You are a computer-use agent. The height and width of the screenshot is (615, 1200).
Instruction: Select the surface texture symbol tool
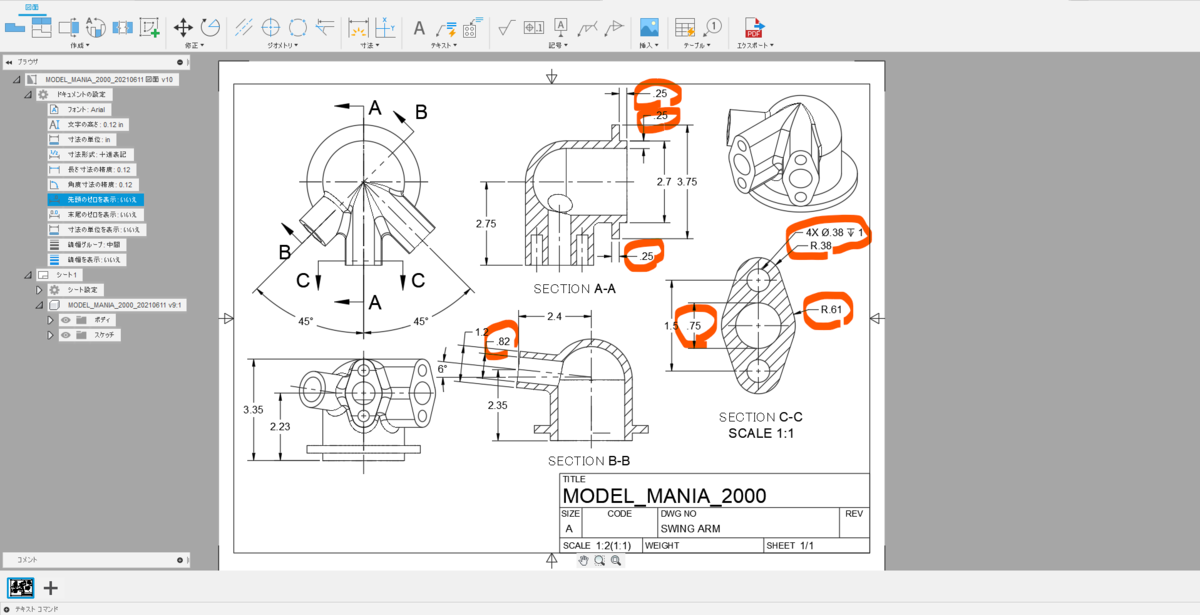pyautogui.click(x=507, y=27)
